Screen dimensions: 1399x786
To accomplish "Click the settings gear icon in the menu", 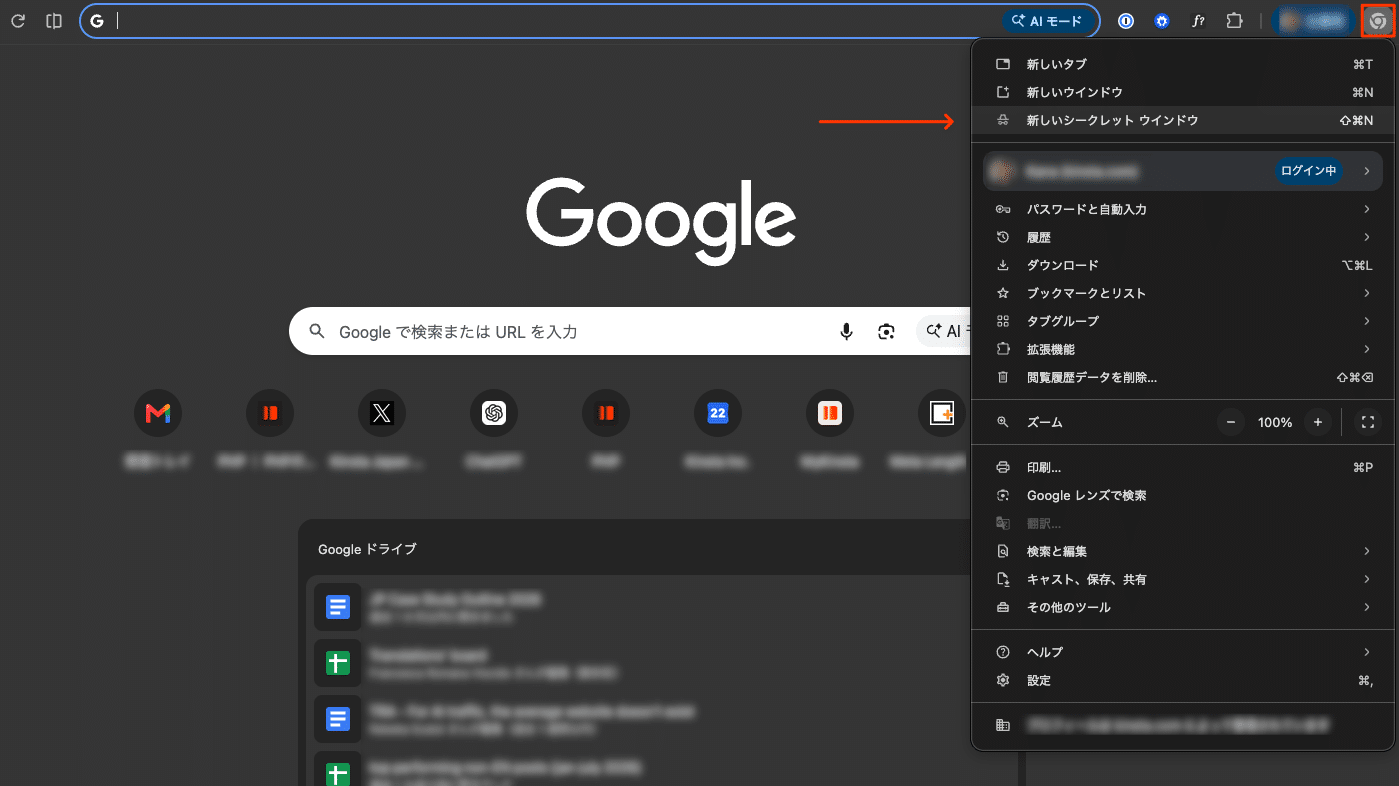I will pyautogui.click(x=1003, y=680).
